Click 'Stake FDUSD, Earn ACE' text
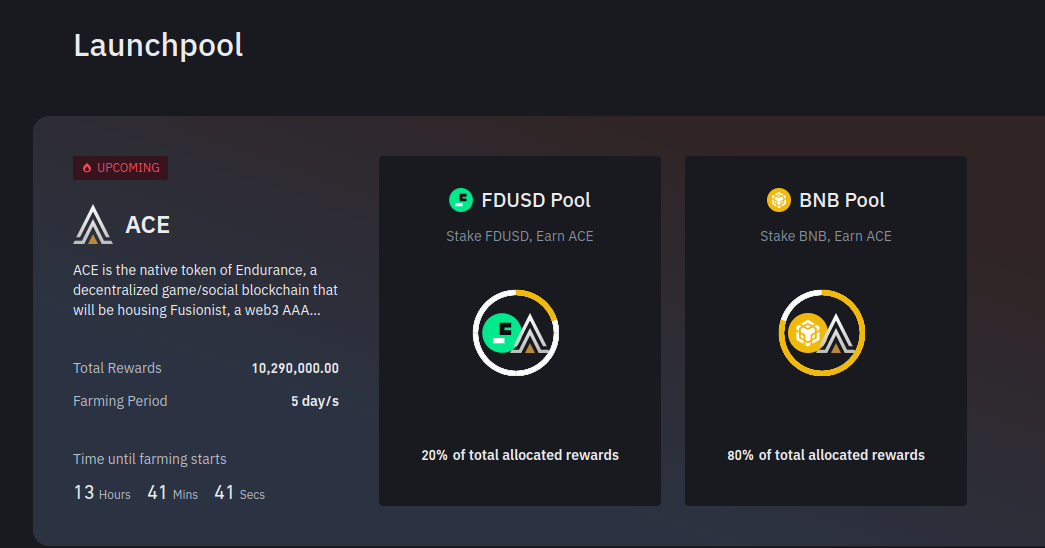1045x548 pixels. (x=520, y=236)
